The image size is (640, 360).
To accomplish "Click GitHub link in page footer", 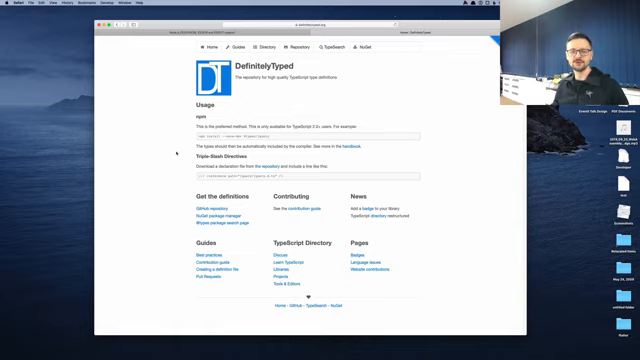I will coord(296,306).
